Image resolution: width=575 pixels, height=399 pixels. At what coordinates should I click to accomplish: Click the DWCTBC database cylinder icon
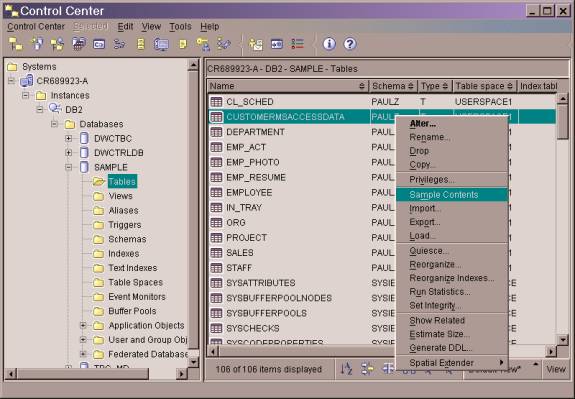(84, 138)
